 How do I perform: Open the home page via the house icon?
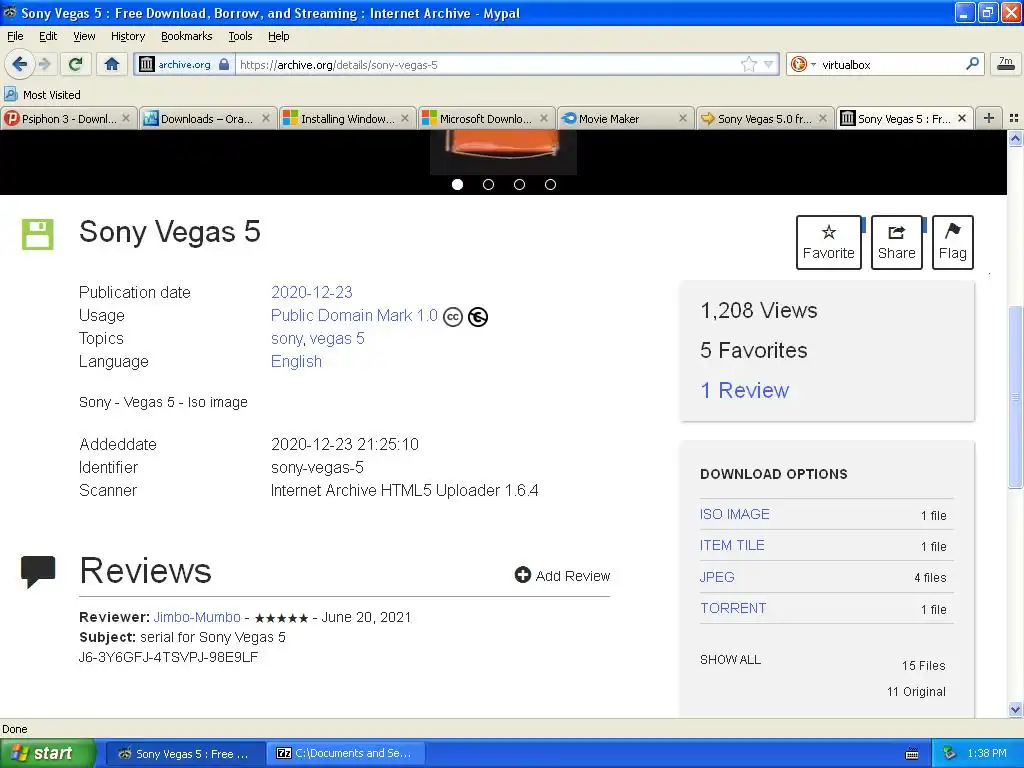pos(112,64)
